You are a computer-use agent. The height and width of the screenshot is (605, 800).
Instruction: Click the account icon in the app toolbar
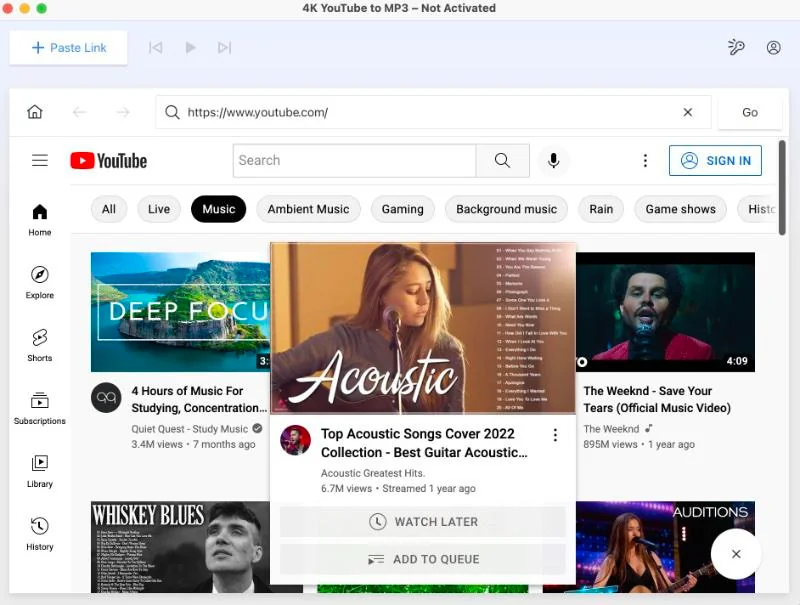coord(774,47)
